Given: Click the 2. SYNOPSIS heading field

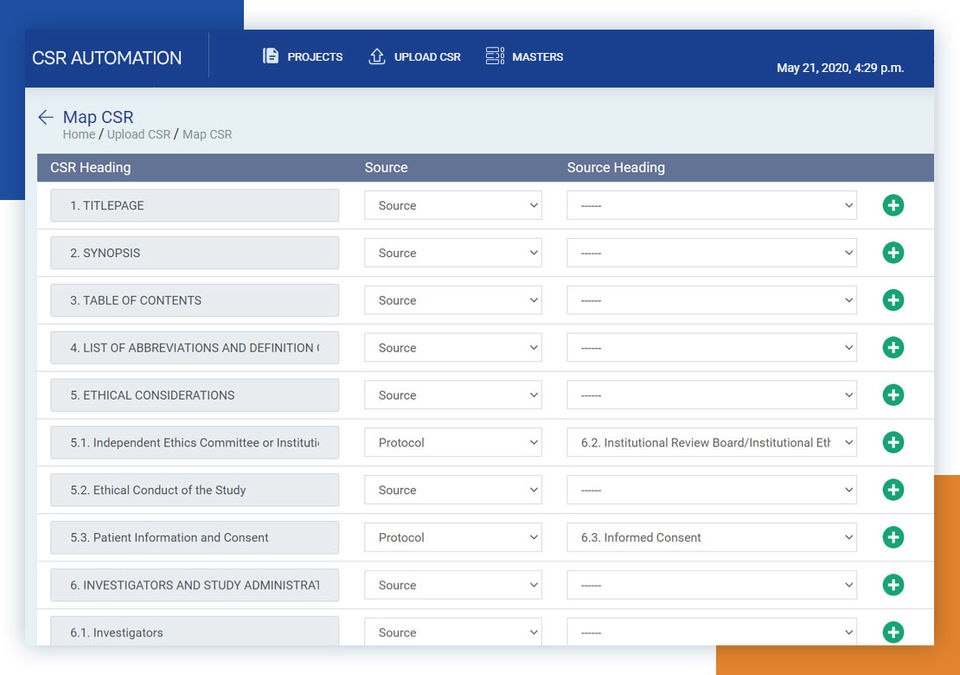Looking at the screenshot, I should pos(194,252).
